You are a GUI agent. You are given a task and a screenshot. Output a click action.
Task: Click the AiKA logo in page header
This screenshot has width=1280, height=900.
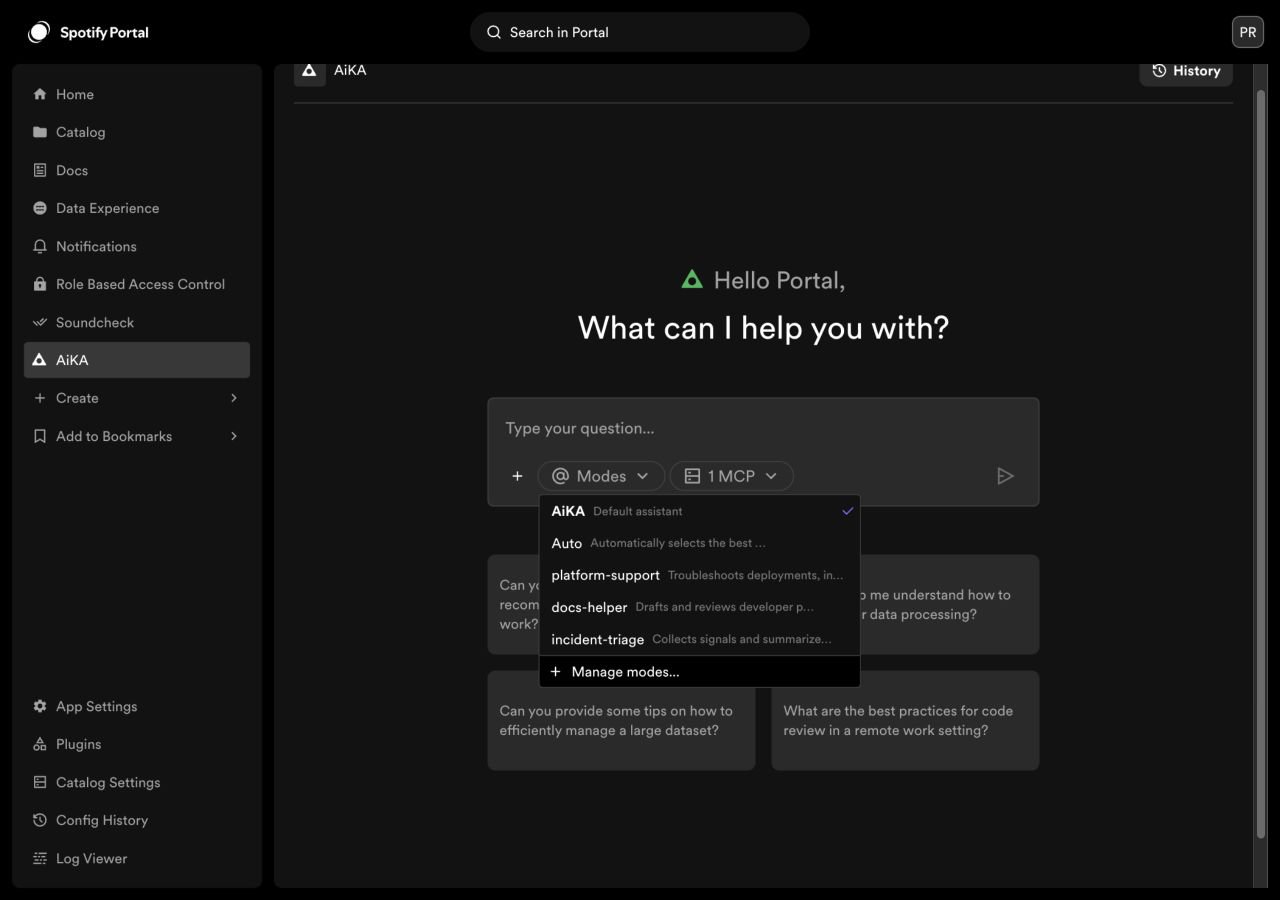click(310, 70)
